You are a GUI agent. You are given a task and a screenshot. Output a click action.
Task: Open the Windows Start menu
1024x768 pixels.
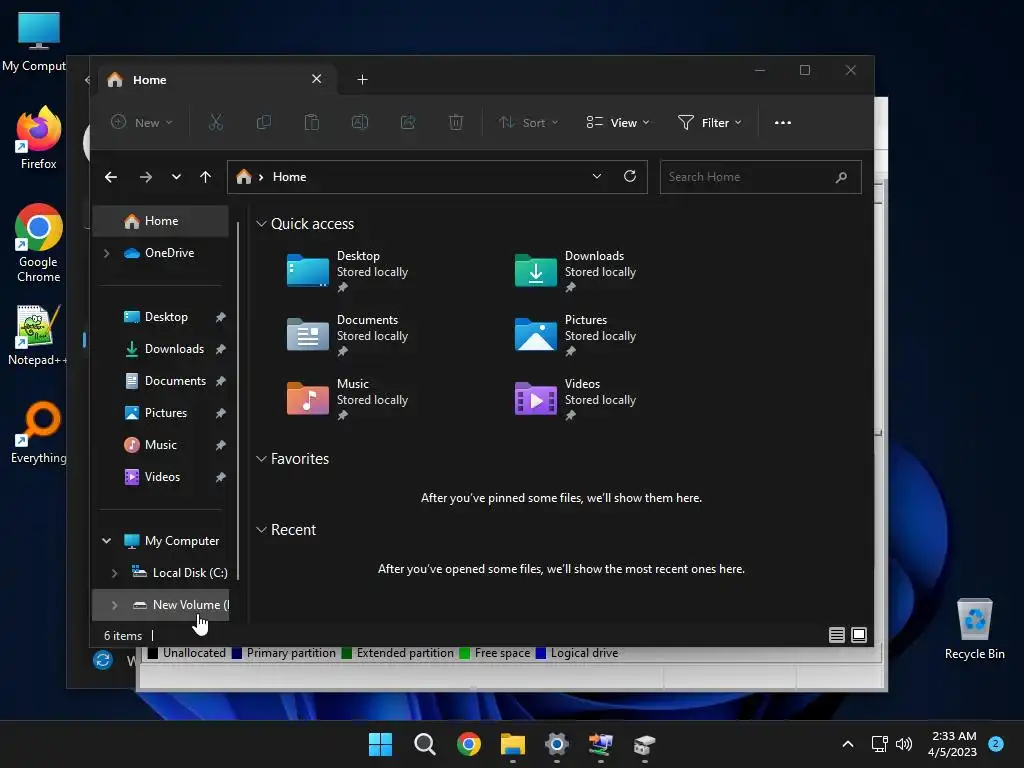[380, 744]
